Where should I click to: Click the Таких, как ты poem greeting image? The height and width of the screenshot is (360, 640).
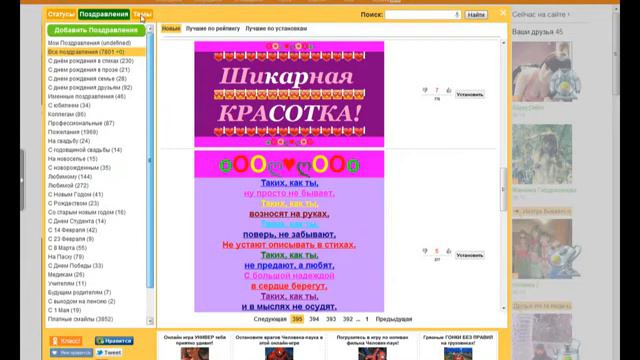click(x=289, y=231)
